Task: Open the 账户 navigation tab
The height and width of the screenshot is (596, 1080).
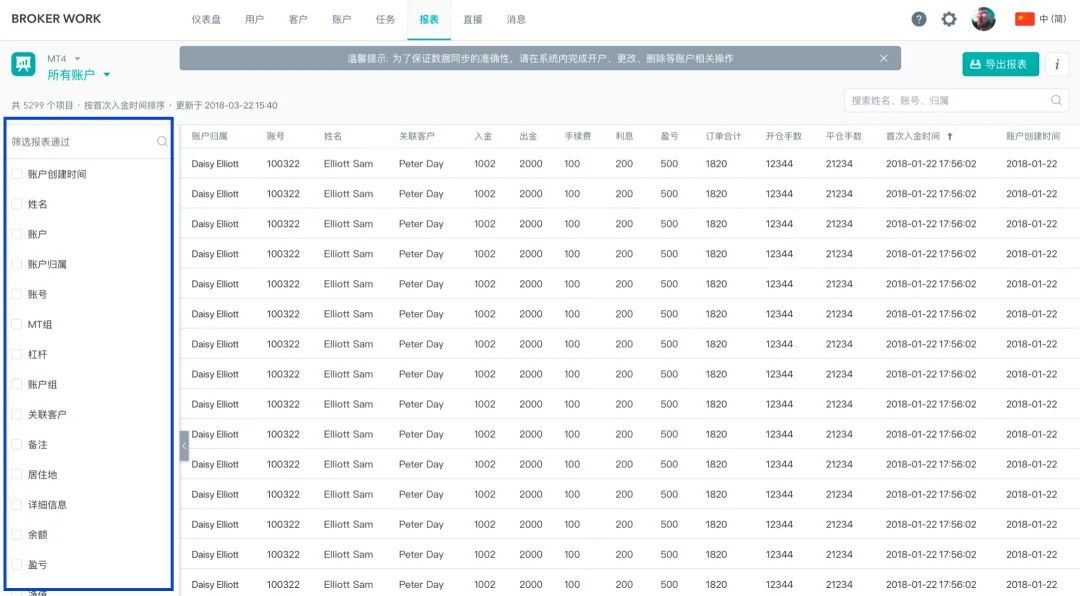Action: coord(342,19)
